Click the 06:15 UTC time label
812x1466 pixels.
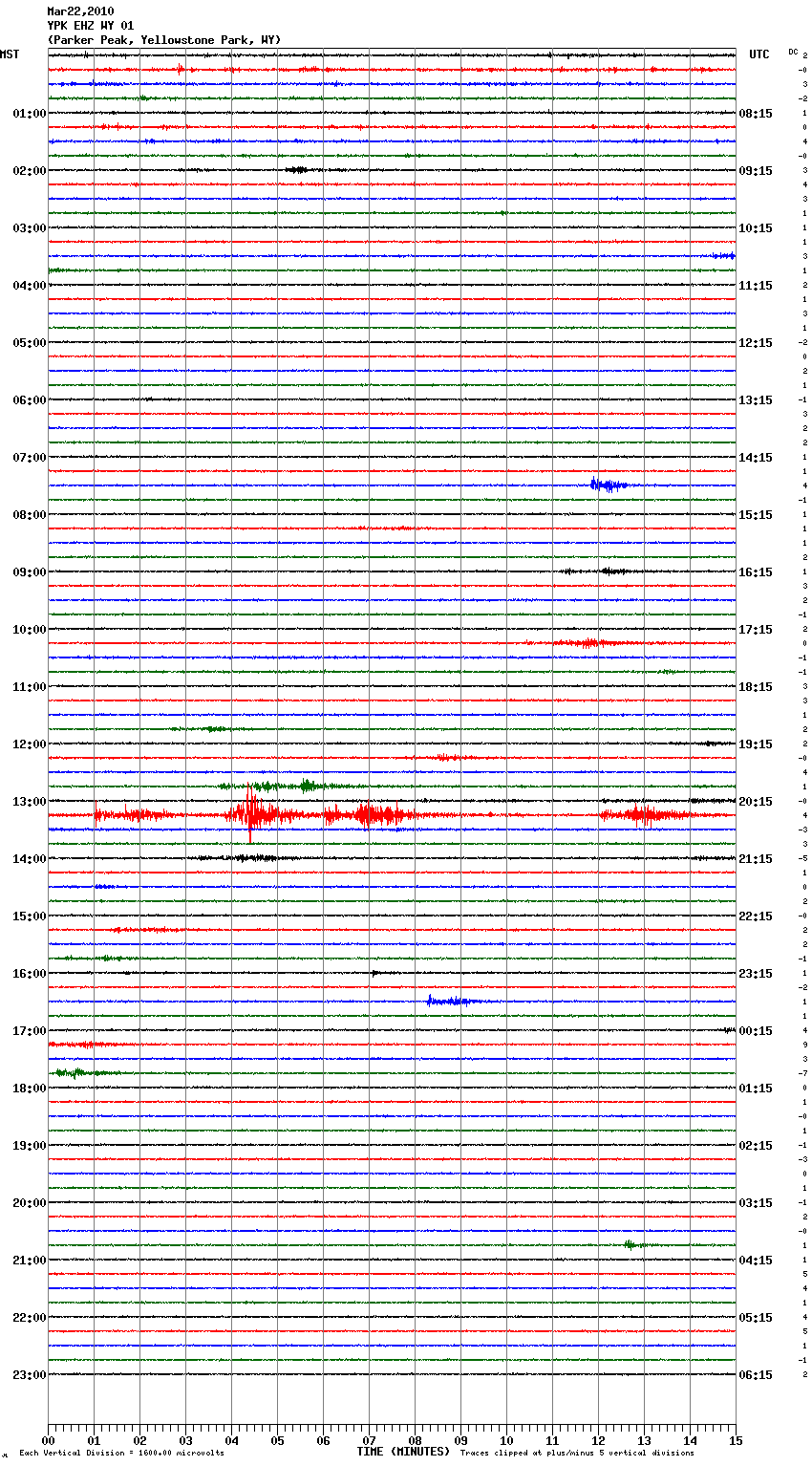tap(756, 1375)
